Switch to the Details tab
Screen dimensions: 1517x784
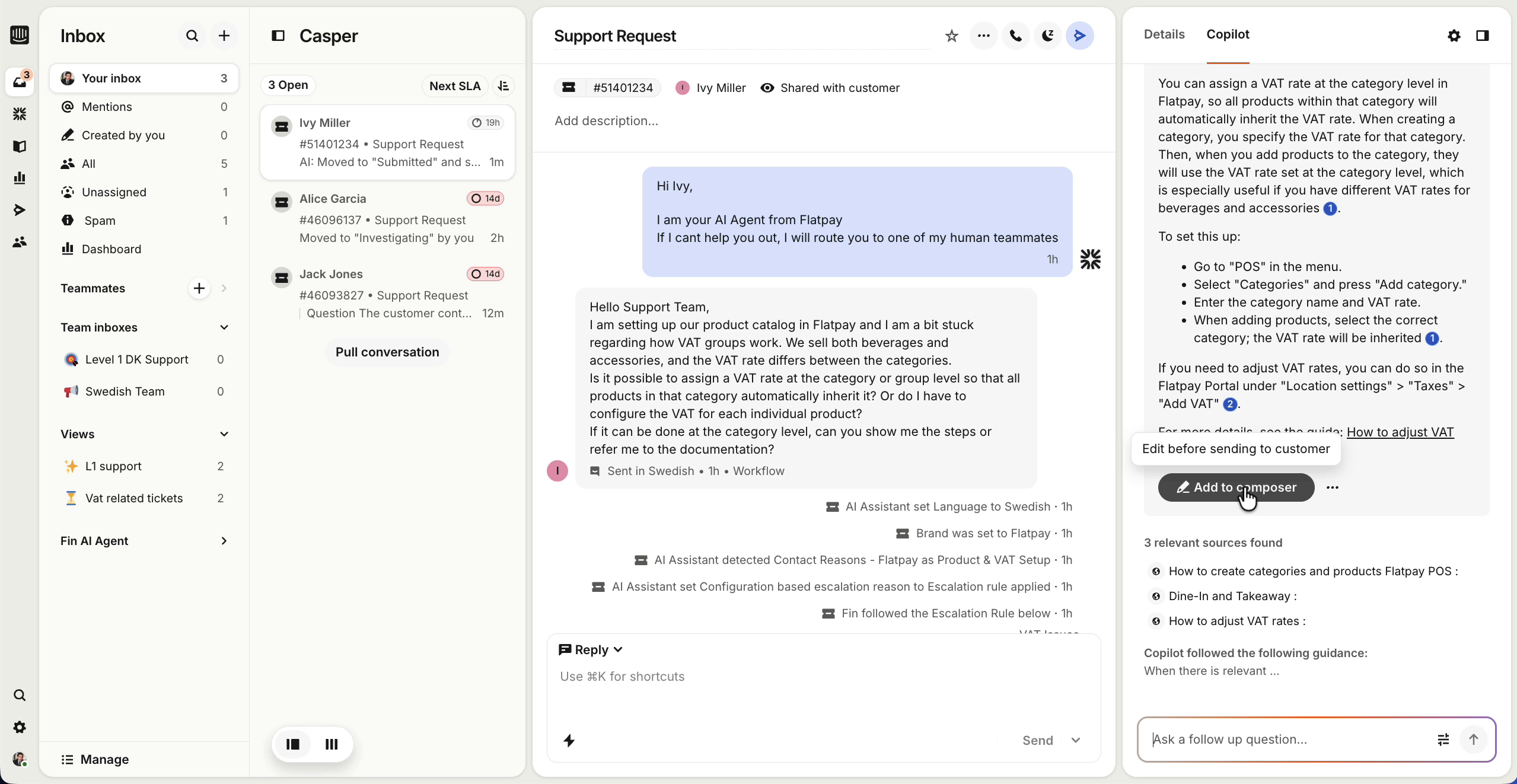(x=1163, y=34)
